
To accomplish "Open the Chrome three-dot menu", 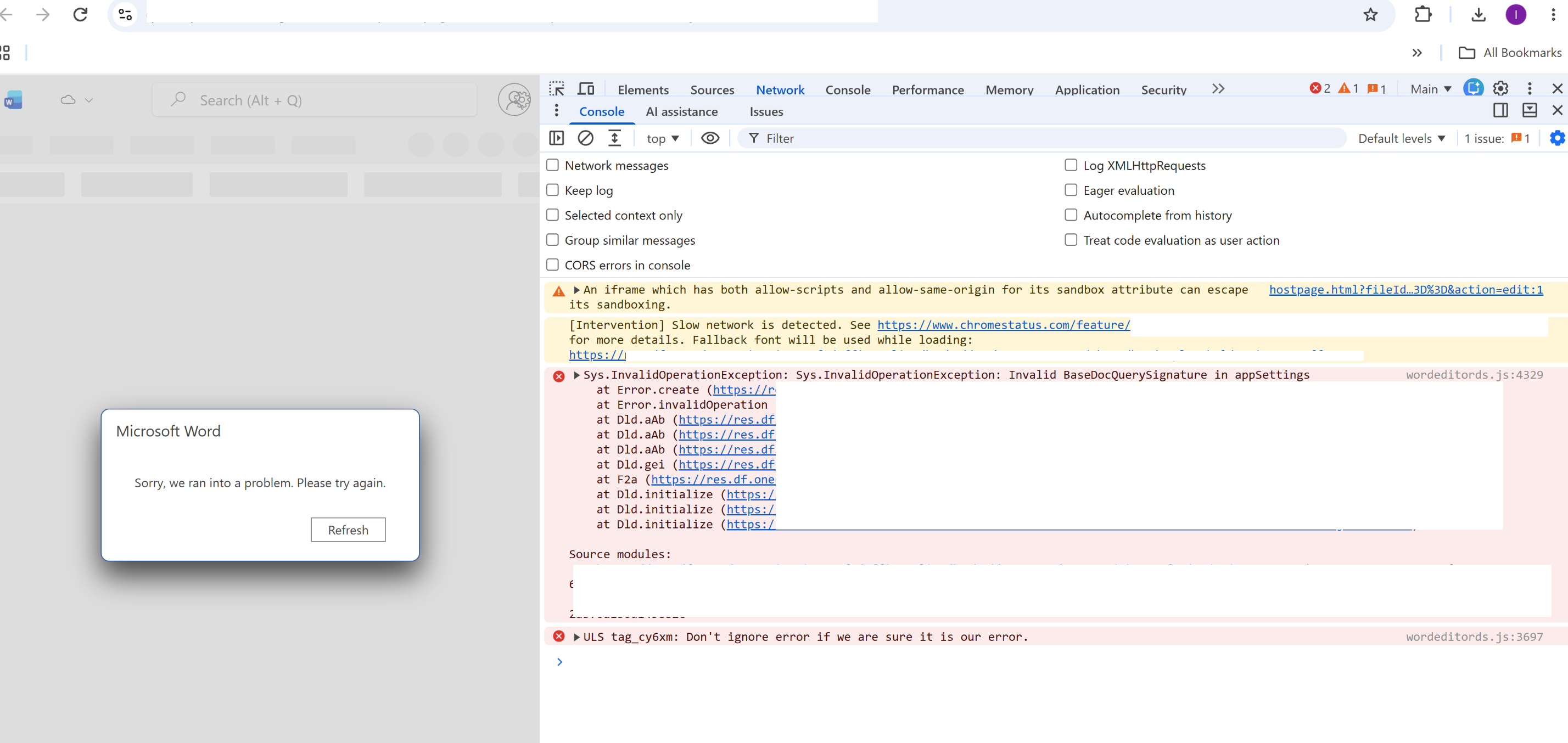I will coord(1553,14).
